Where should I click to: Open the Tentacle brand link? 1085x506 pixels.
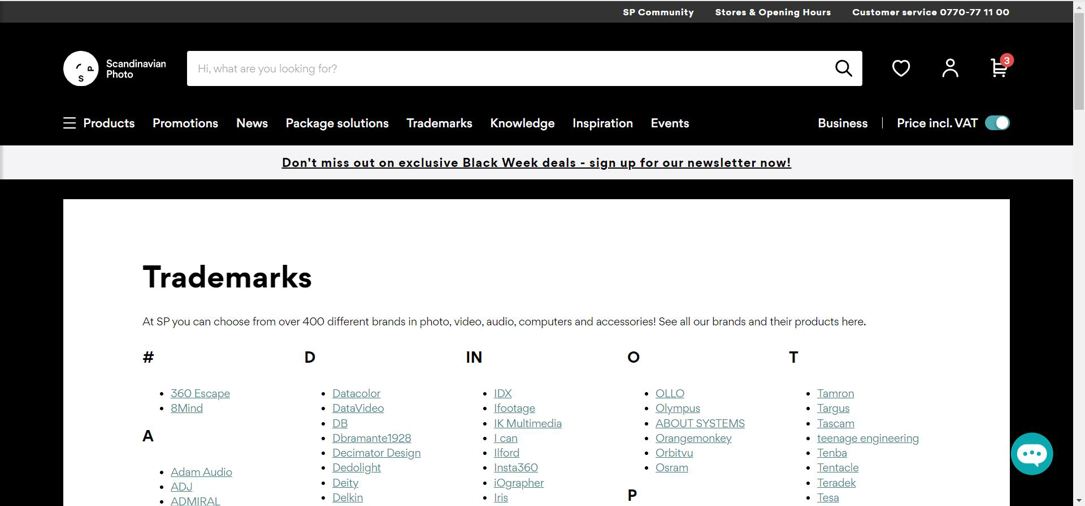[x=838, y=468]
